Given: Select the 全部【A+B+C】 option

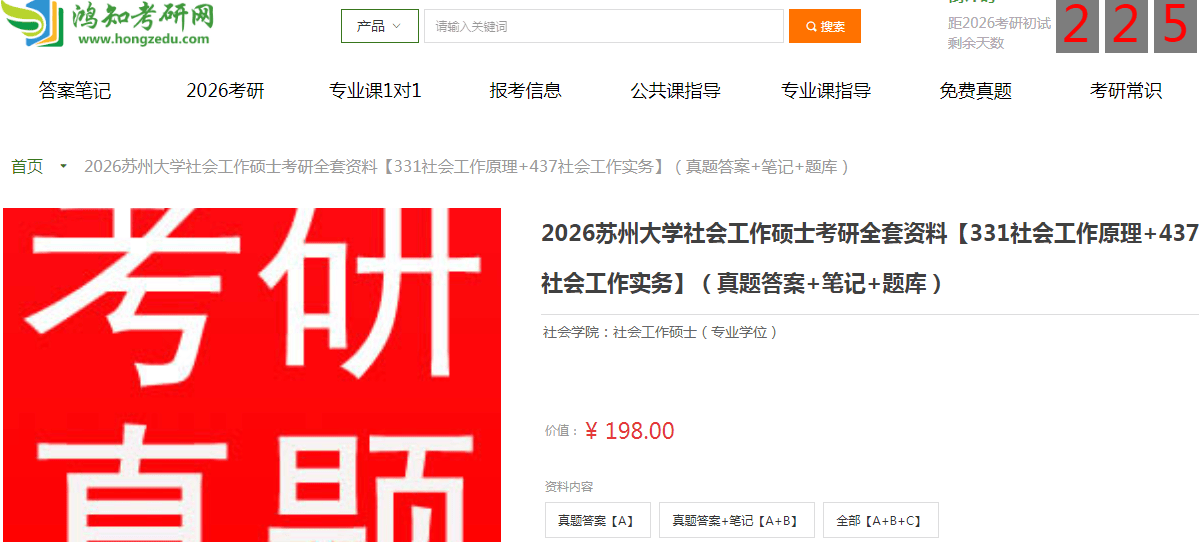Looking at the screenshot, I should pos(881,521).
